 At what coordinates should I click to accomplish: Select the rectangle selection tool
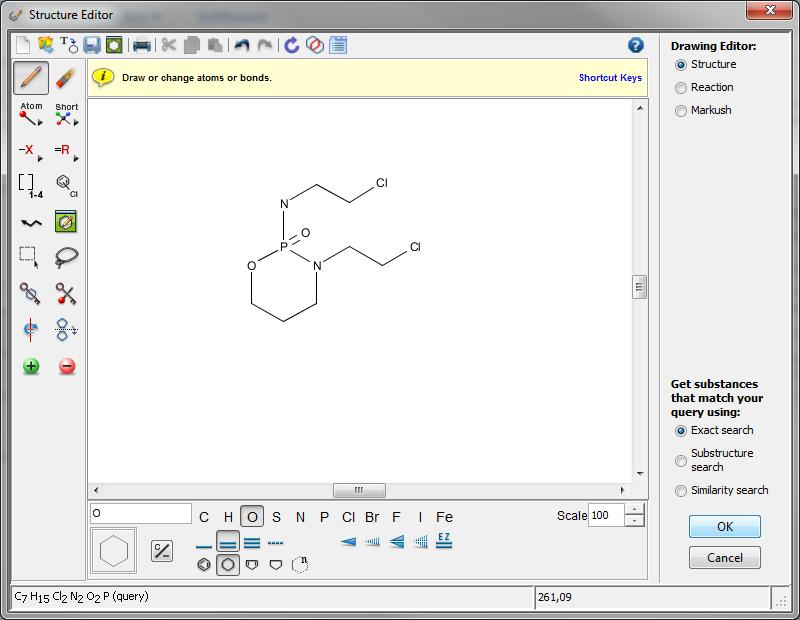[29, 257]
